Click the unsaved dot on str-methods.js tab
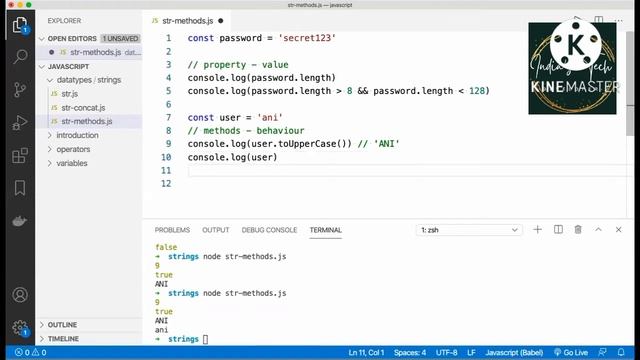Image resolution: width=640 pixels, height=360 pixels. (221, 21)
